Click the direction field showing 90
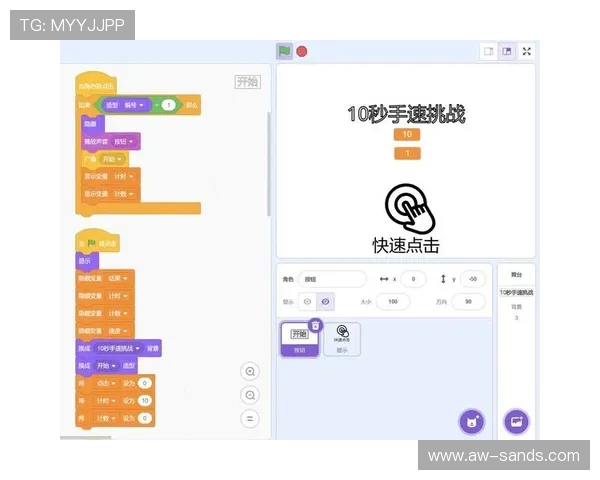 click(x=468, y=302)
